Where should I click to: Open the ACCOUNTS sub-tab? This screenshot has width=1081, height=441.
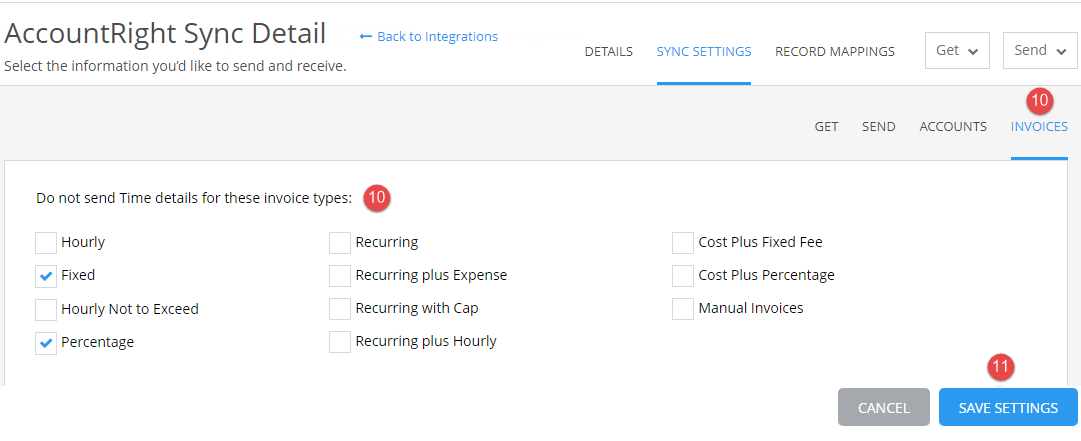[953, 127]
